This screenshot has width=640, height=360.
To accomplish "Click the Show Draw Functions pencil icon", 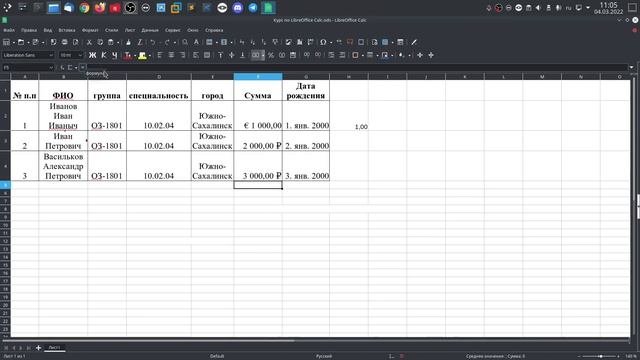I will pos(414,42).
